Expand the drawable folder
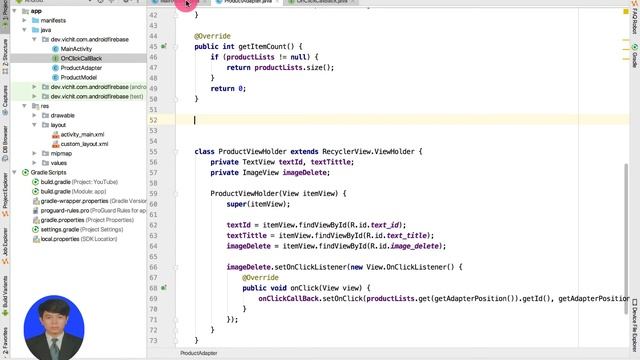640x360 pixels. point(34,116)
